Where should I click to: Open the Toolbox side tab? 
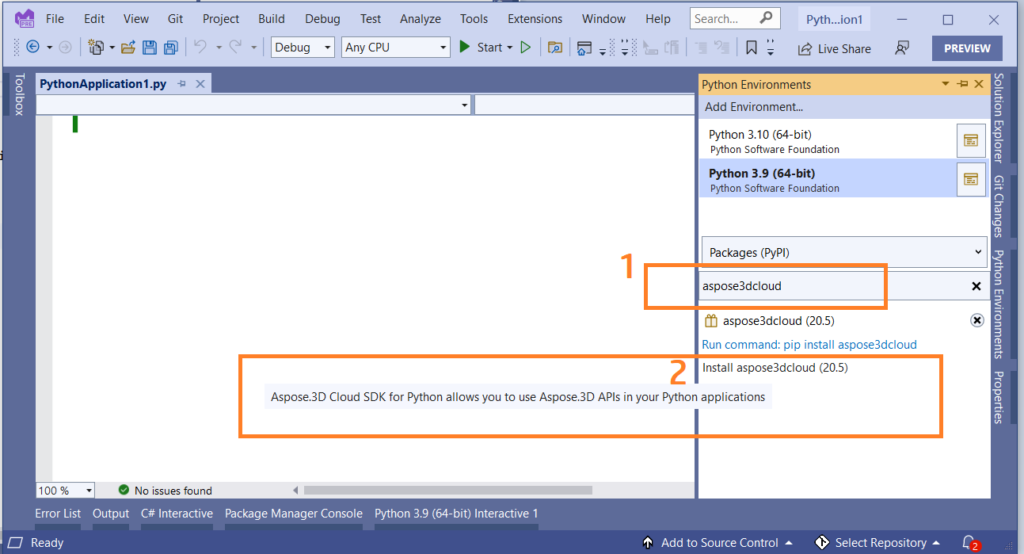[19, 94]
